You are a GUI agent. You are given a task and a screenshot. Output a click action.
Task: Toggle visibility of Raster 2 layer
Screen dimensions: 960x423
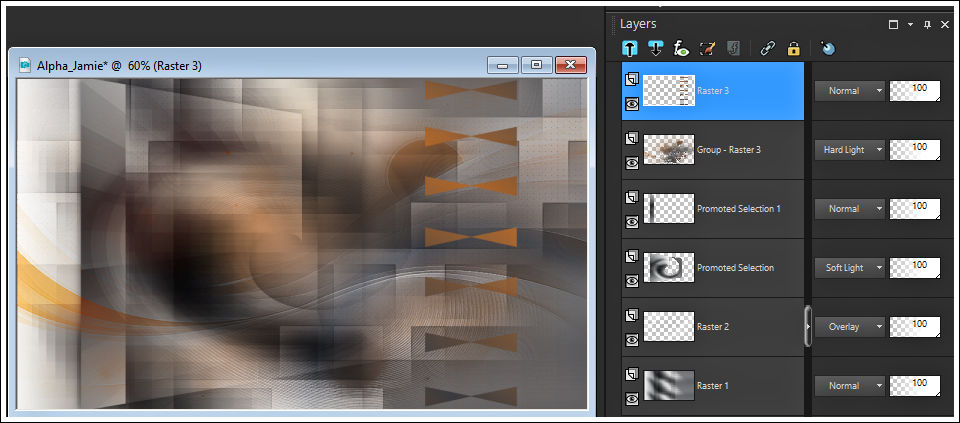coord(632,340)
